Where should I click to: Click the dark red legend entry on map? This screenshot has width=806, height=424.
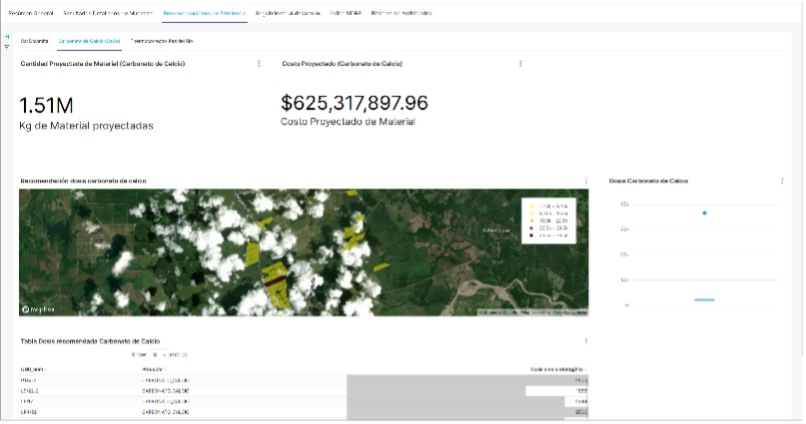[x=531, y=235]
